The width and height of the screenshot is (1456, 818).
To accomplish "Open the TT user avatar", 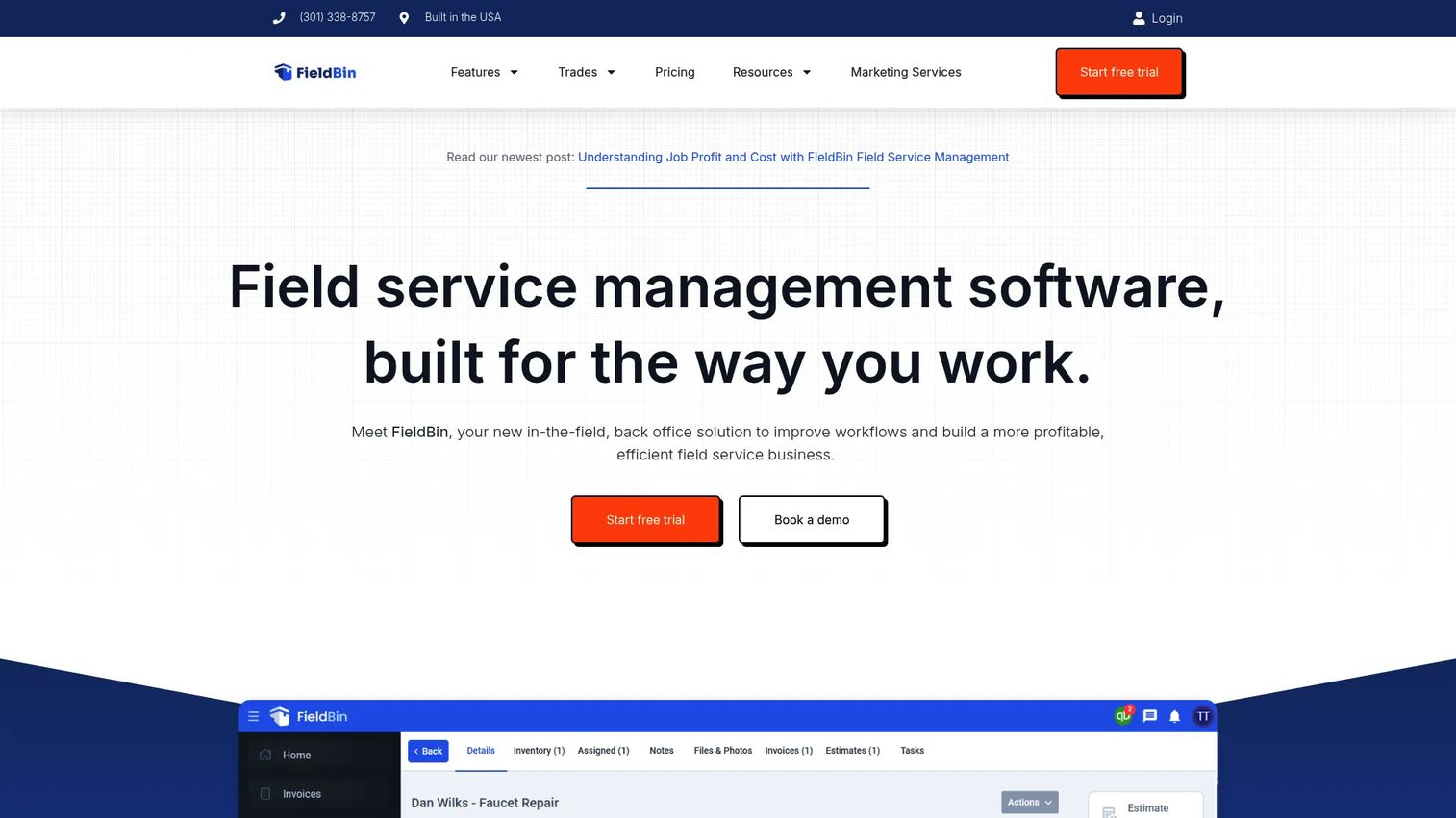I will (1203, 716).
